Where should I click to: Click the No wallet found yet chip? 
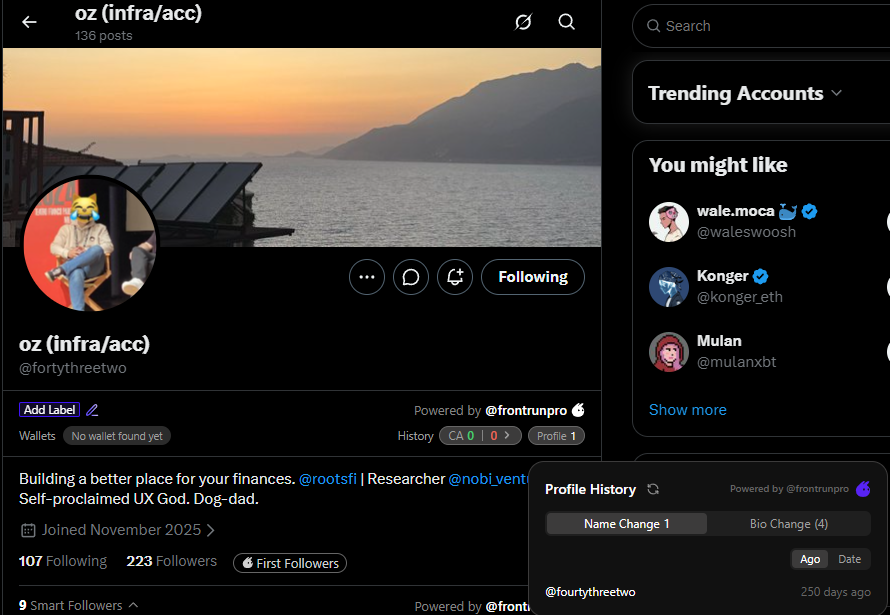(x=117, y=436)
